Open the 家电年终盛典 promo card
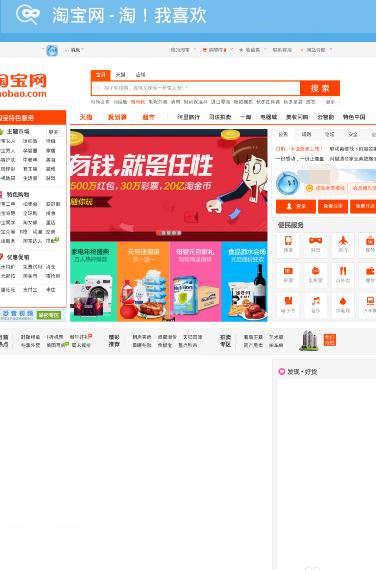The height and width of the screenshot is (570, 376). pyautogui.click(x=93, y=282)
